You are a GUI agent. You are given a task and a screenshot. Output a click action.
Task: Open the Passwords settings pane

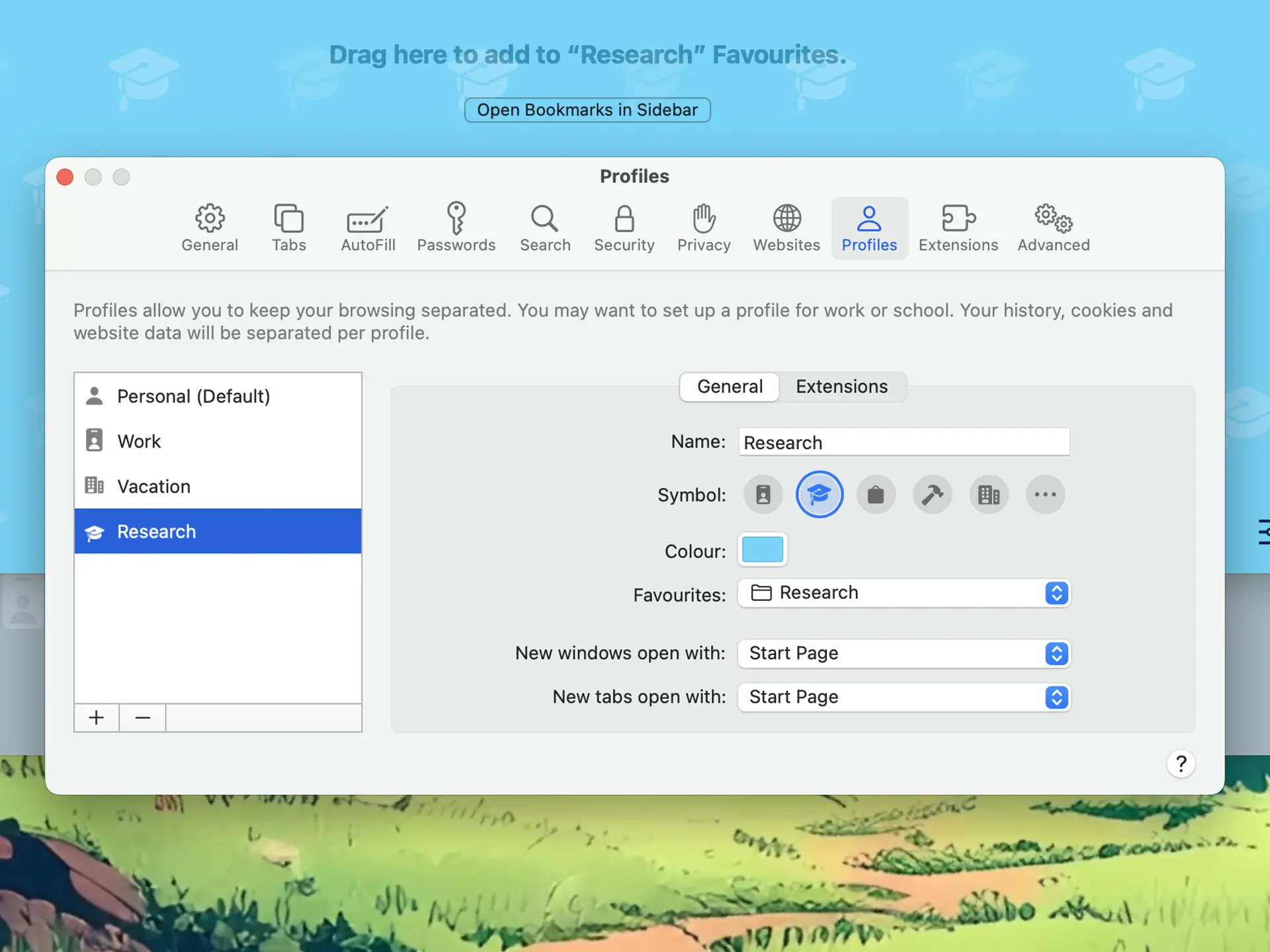pyautogui.click(x=456, y=228)
